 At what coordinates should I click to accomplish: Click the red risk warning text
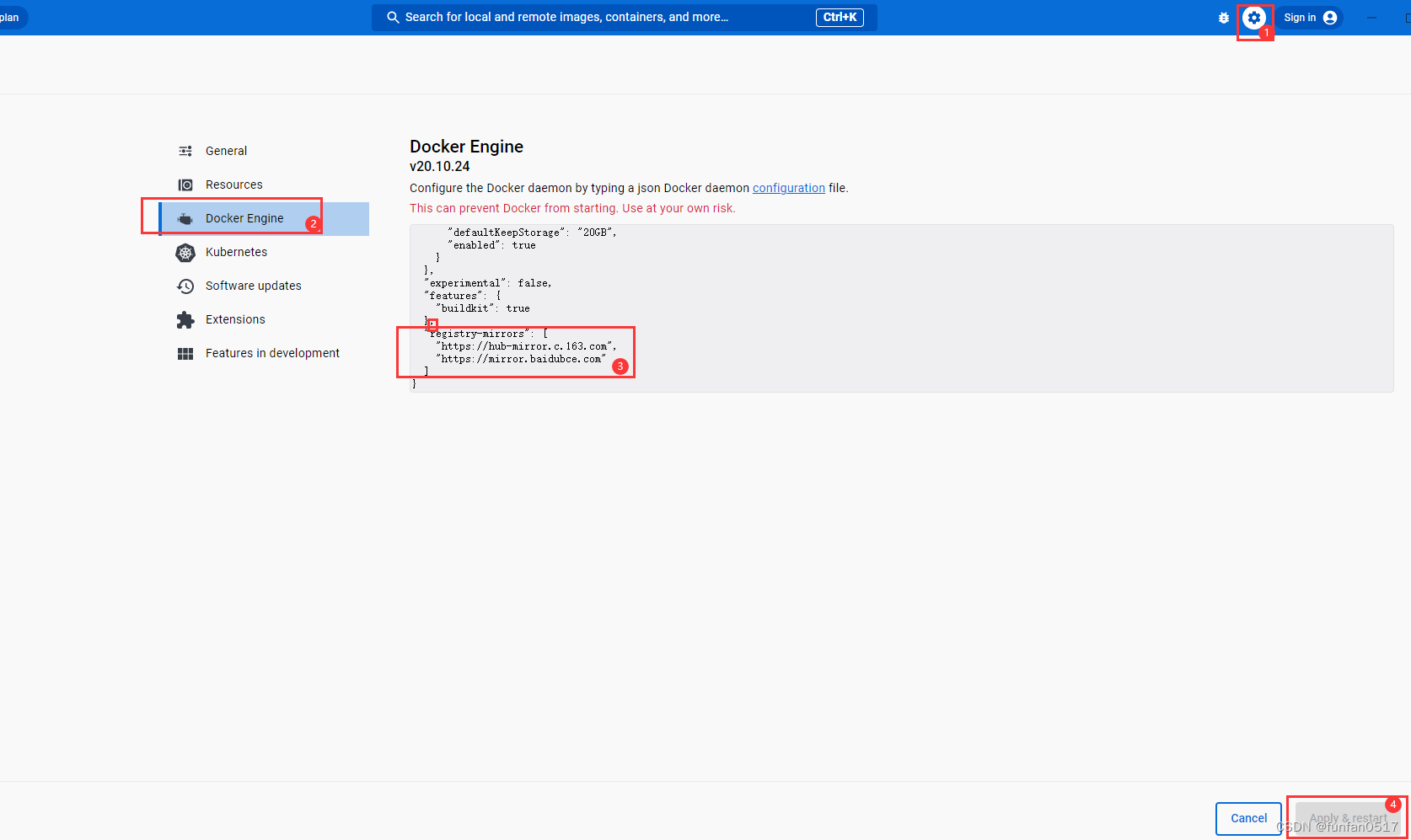pos(572,208)
